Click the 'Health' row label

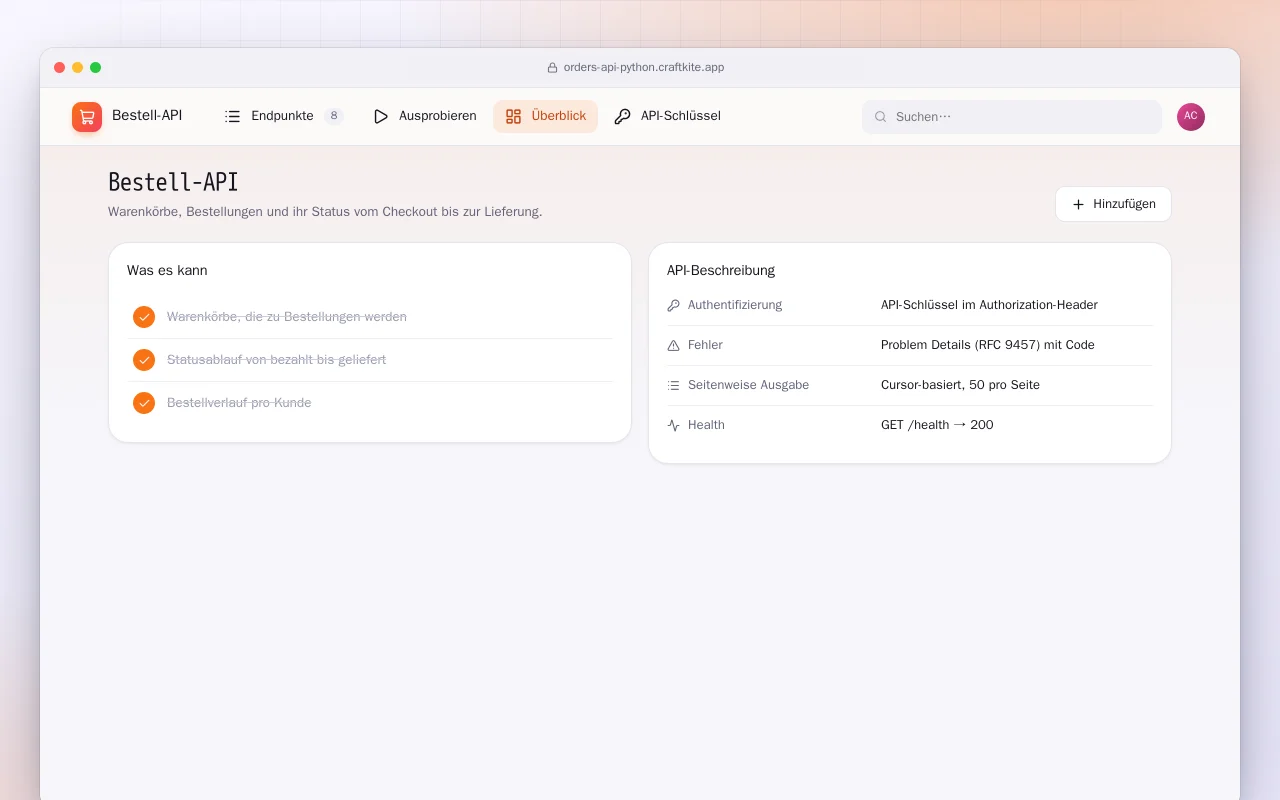coord(706,425)
